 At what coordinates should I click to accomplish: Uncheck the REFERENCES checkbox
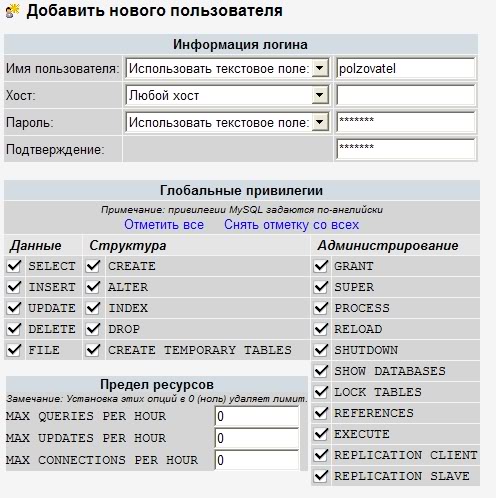pos(321,413)
